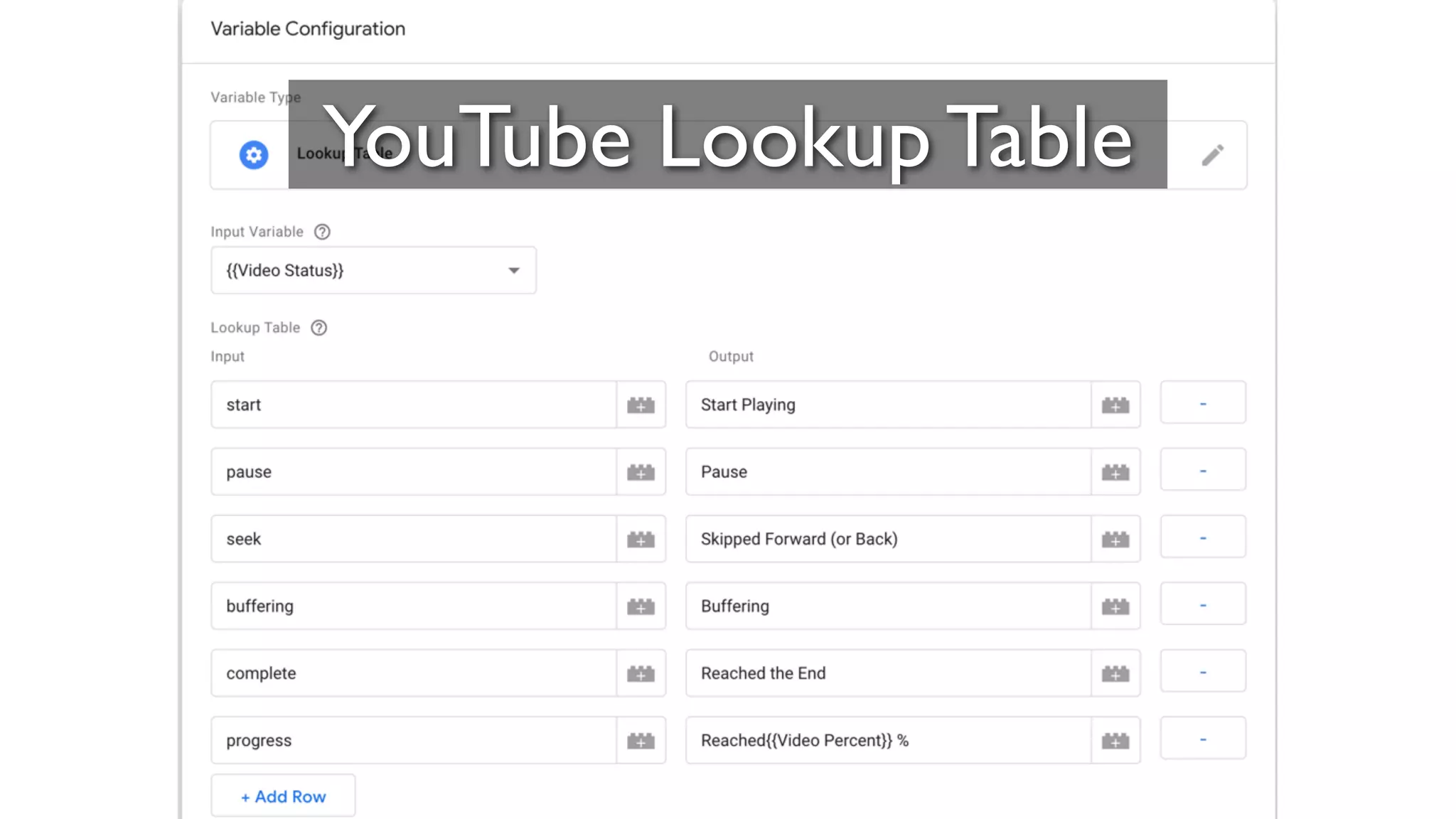Click the 'Input' column header
Image resolution: width=1456 pixels, height=819 pixels.
(x=227, y=356)
